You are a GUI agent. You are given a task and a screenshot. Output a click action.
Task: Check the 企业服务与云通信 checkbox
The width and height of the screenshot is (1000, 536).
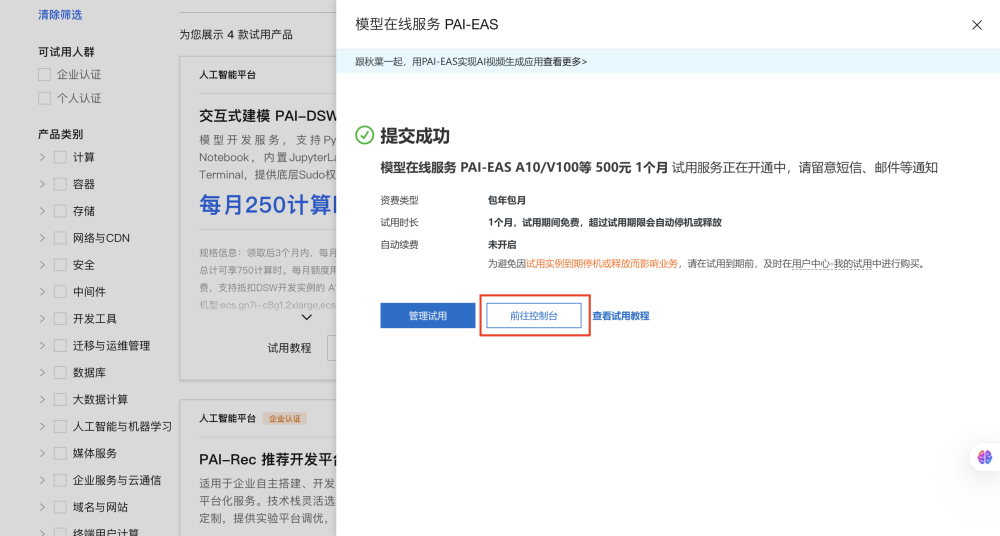[x=61, y=480]
